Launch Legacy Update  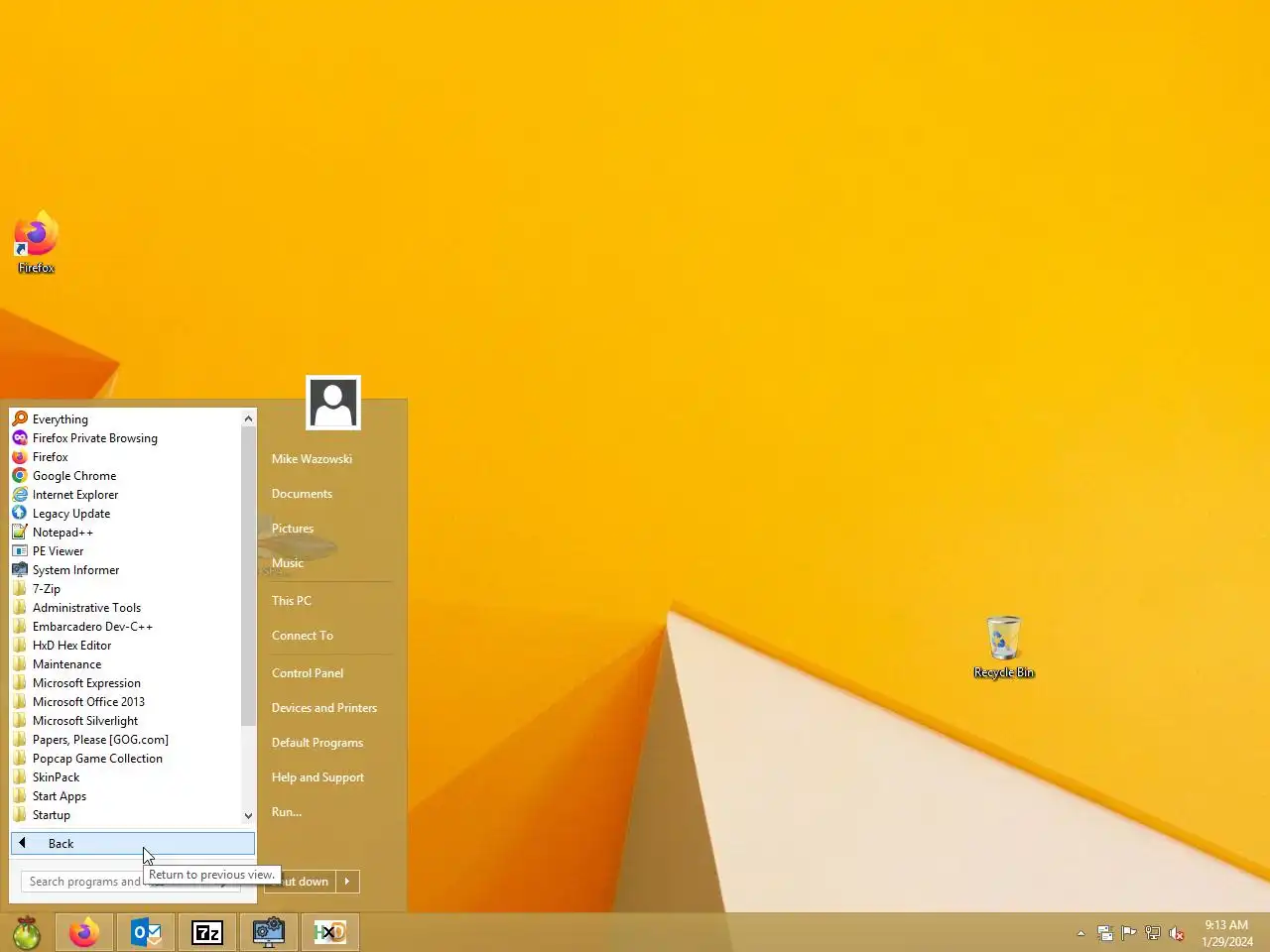tap(125, 514)
